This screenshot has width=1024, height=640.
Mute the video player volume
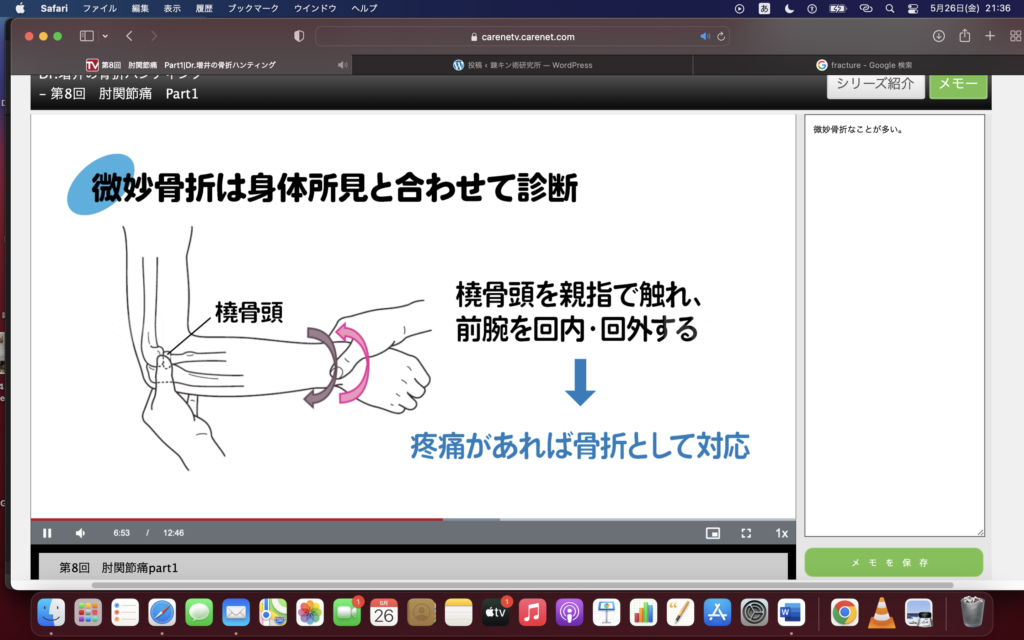(80, 533)
